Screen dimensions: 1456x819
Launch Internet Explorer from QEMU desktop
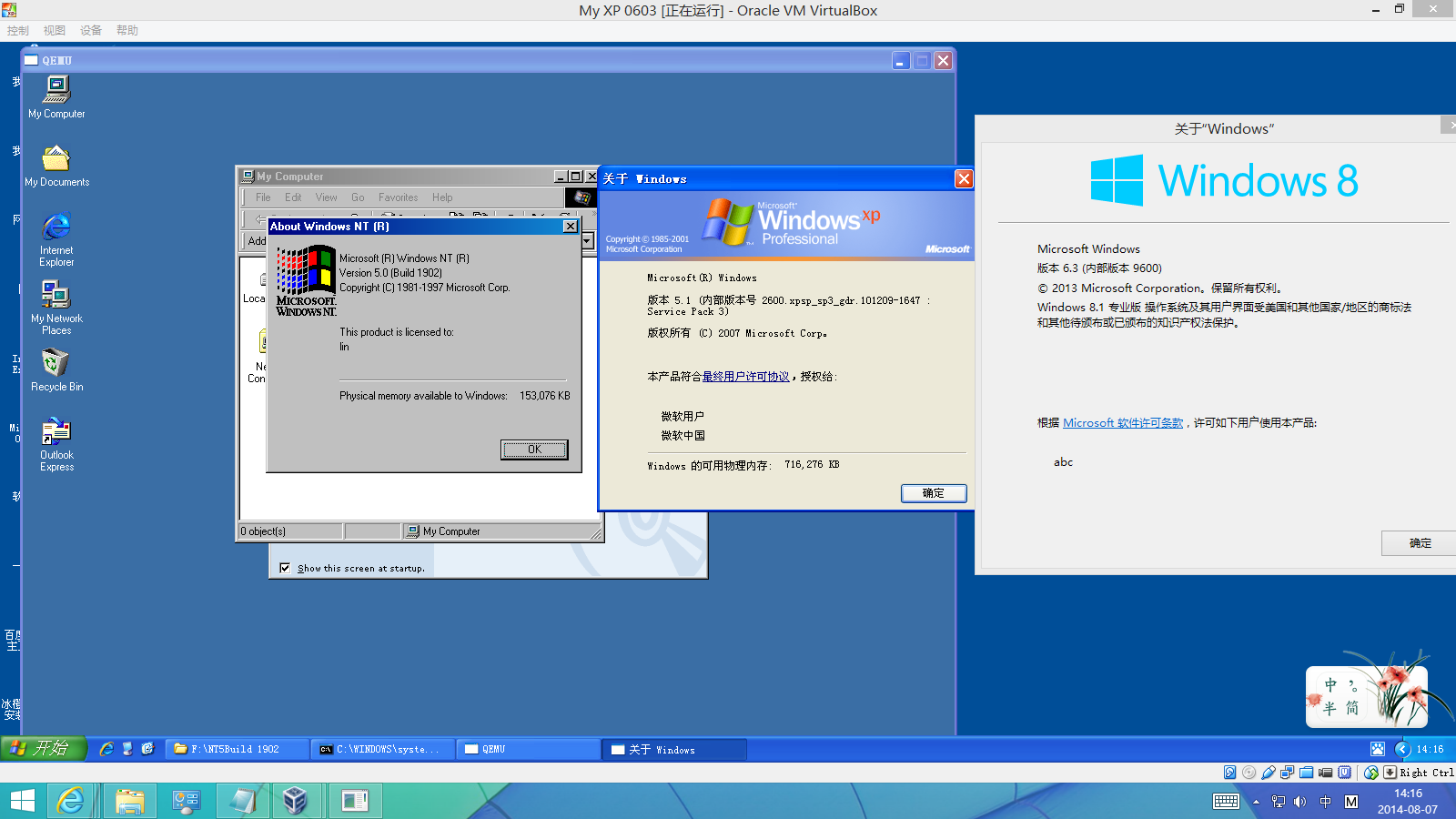[56, 240]
